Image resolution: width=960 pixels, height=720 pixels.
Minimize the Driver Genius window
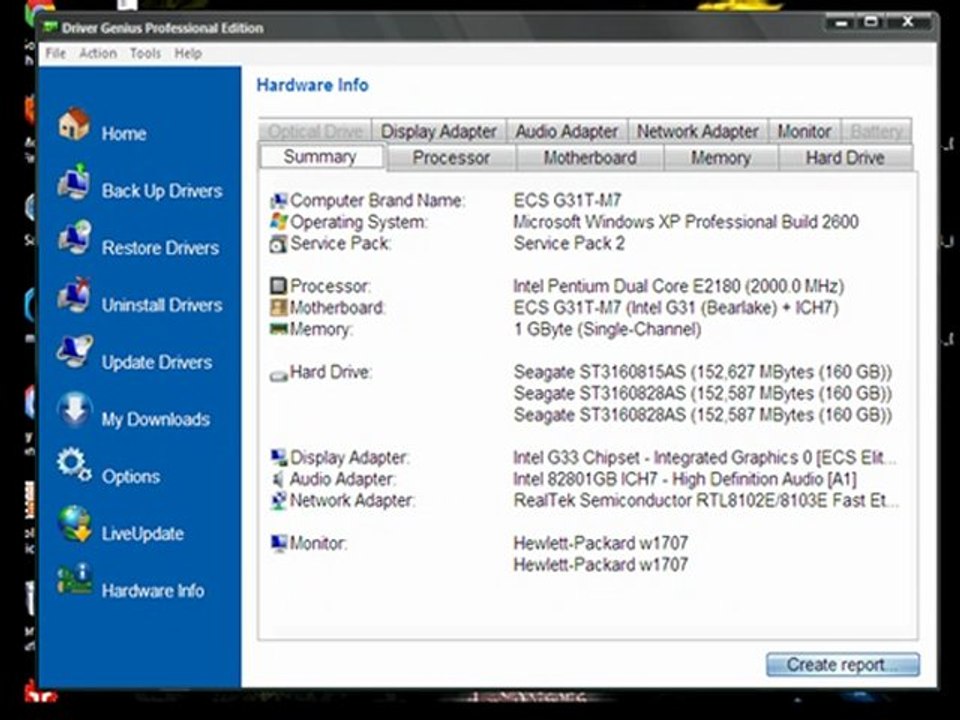pos(842,22)
